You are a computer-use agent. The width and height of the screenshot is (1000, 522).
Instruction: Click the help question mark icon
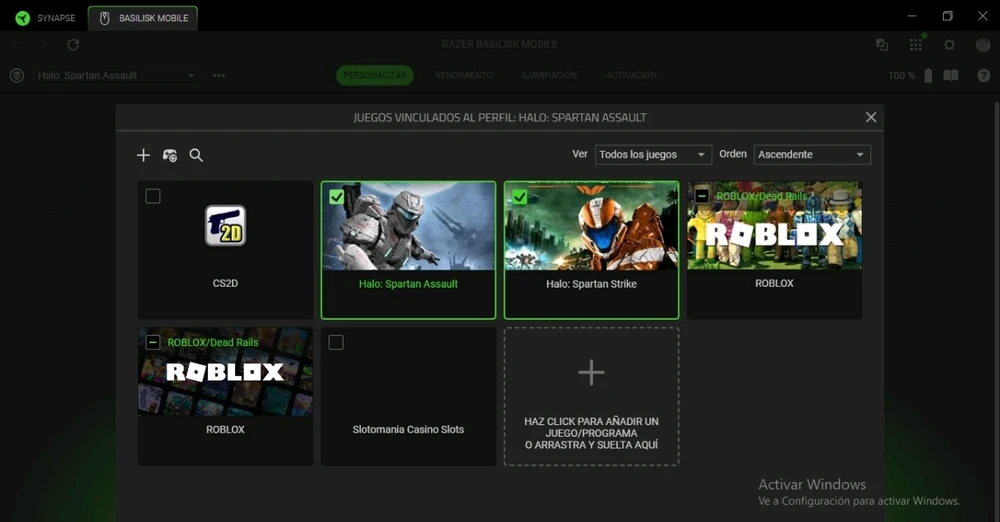(x=983, y=76)
